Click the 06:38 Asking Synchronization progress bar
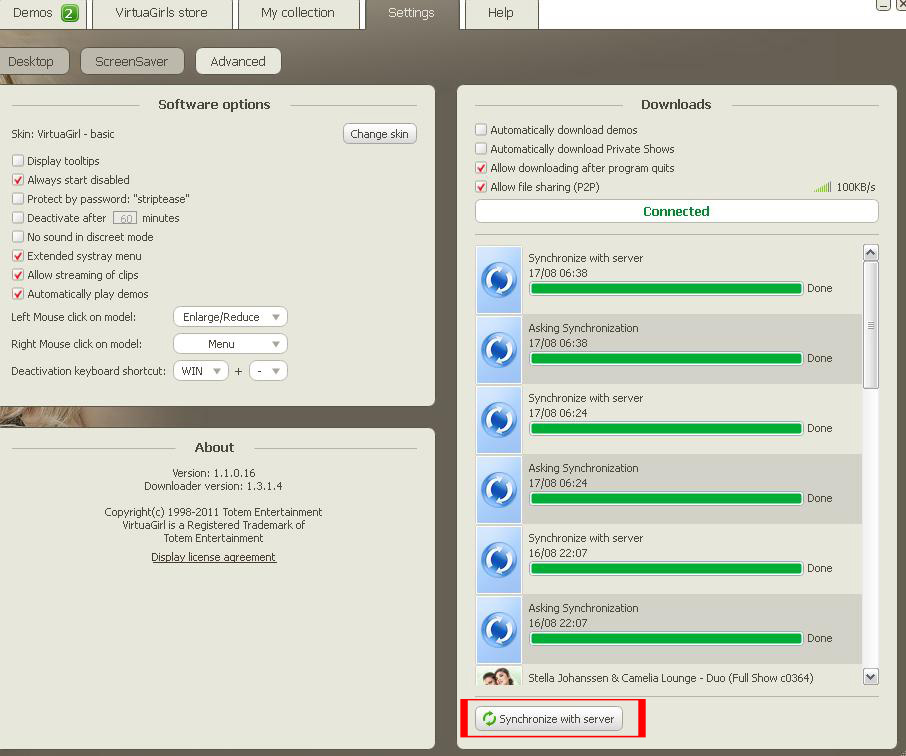Screen dimensions: 906x756 pos(665,358)
